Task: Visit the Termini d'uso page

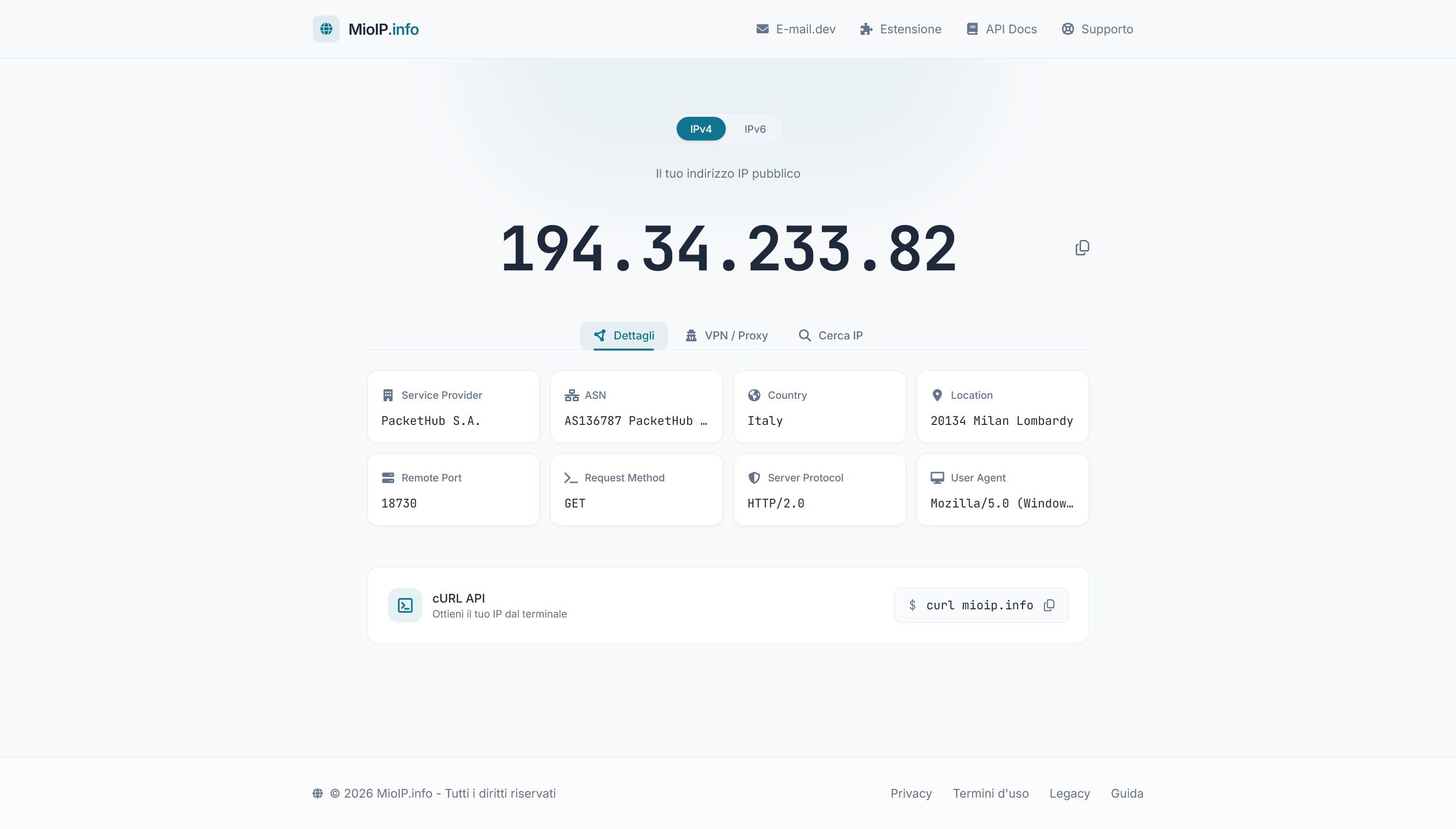Action: click(x=990, y=793)
